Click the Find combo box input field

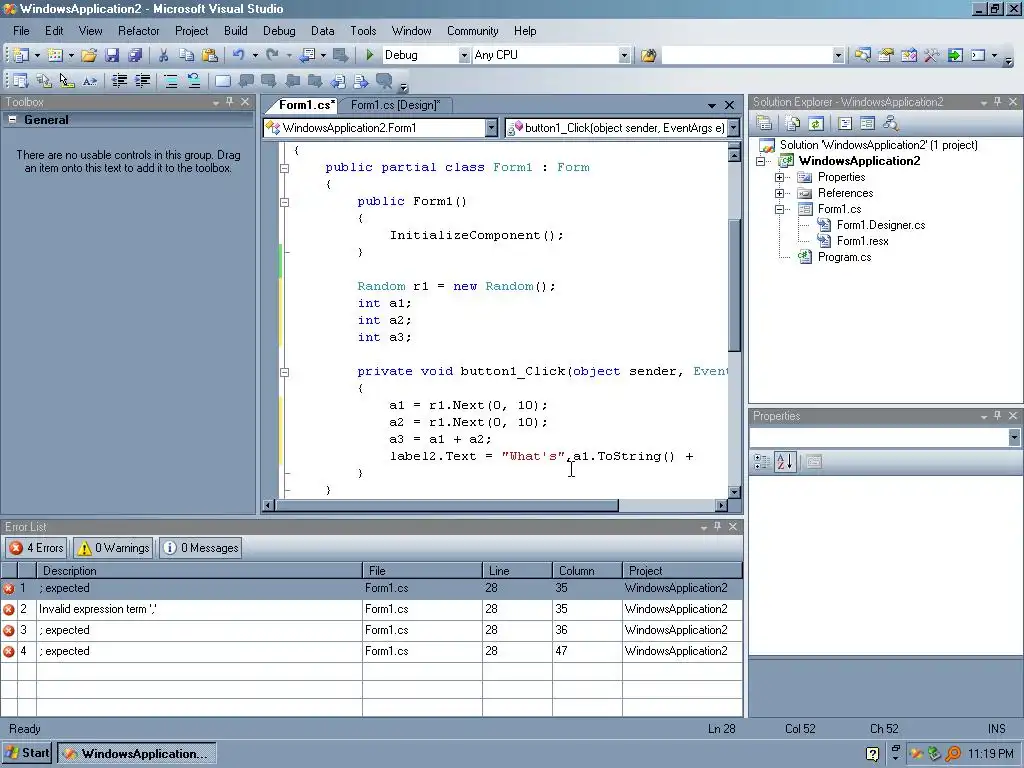[746, 56]
